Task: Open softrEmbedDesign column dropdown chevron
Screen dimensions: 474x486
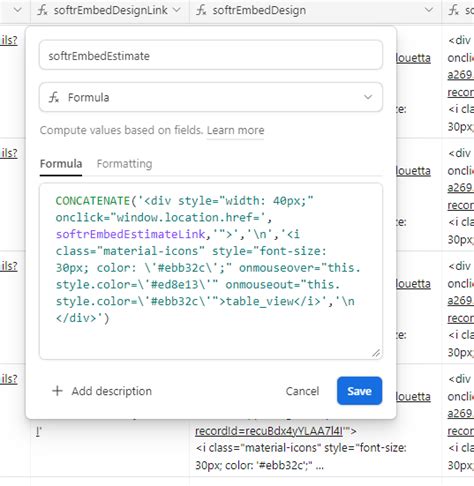Action: [429, 10]
